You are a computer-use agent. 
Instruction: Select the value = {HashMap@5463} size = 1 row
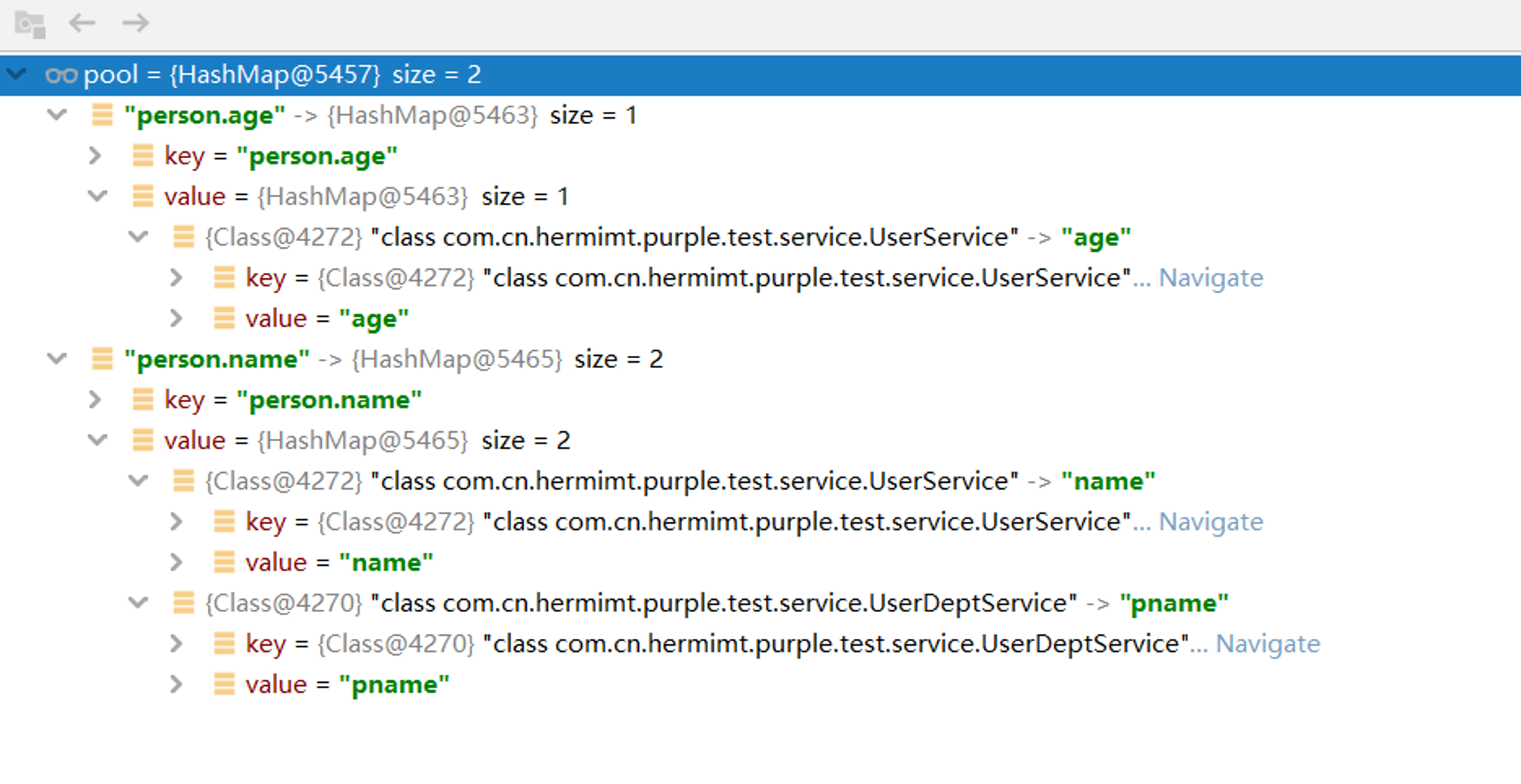367,197
